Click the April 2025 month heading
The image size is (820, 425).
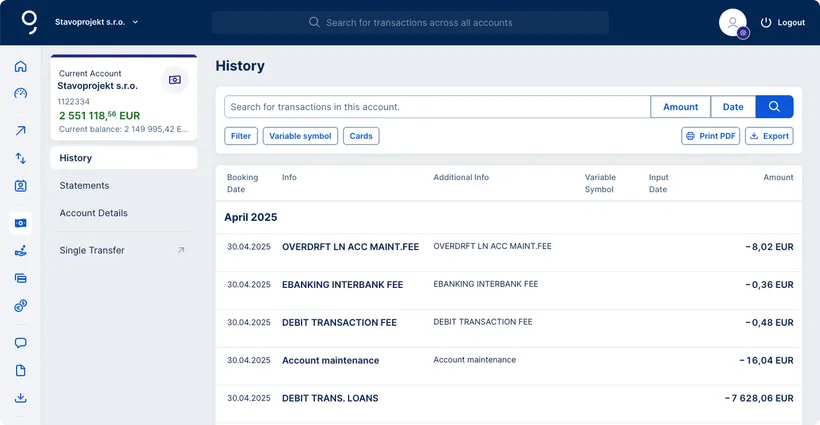tap(251, 217)
